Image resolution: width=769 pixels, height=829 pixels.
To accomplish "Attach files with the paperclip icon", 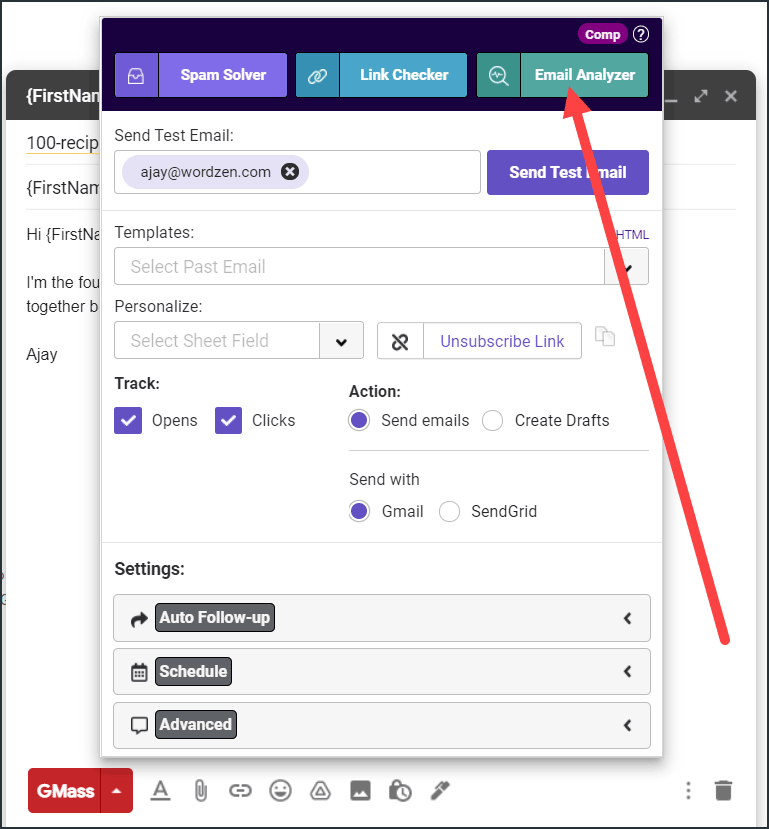I will coord(201,791).
